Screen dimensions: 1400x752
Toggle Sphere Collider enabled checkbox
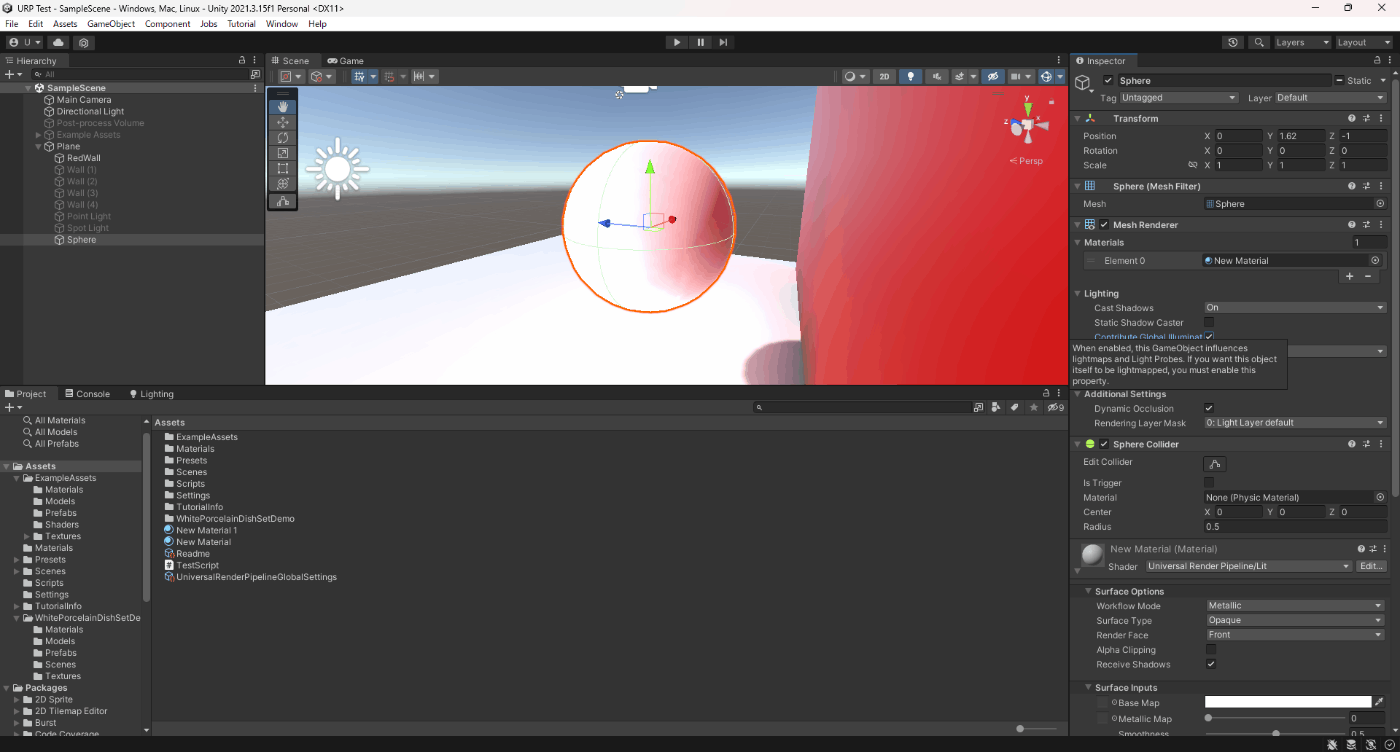[x=1104, y=444]
